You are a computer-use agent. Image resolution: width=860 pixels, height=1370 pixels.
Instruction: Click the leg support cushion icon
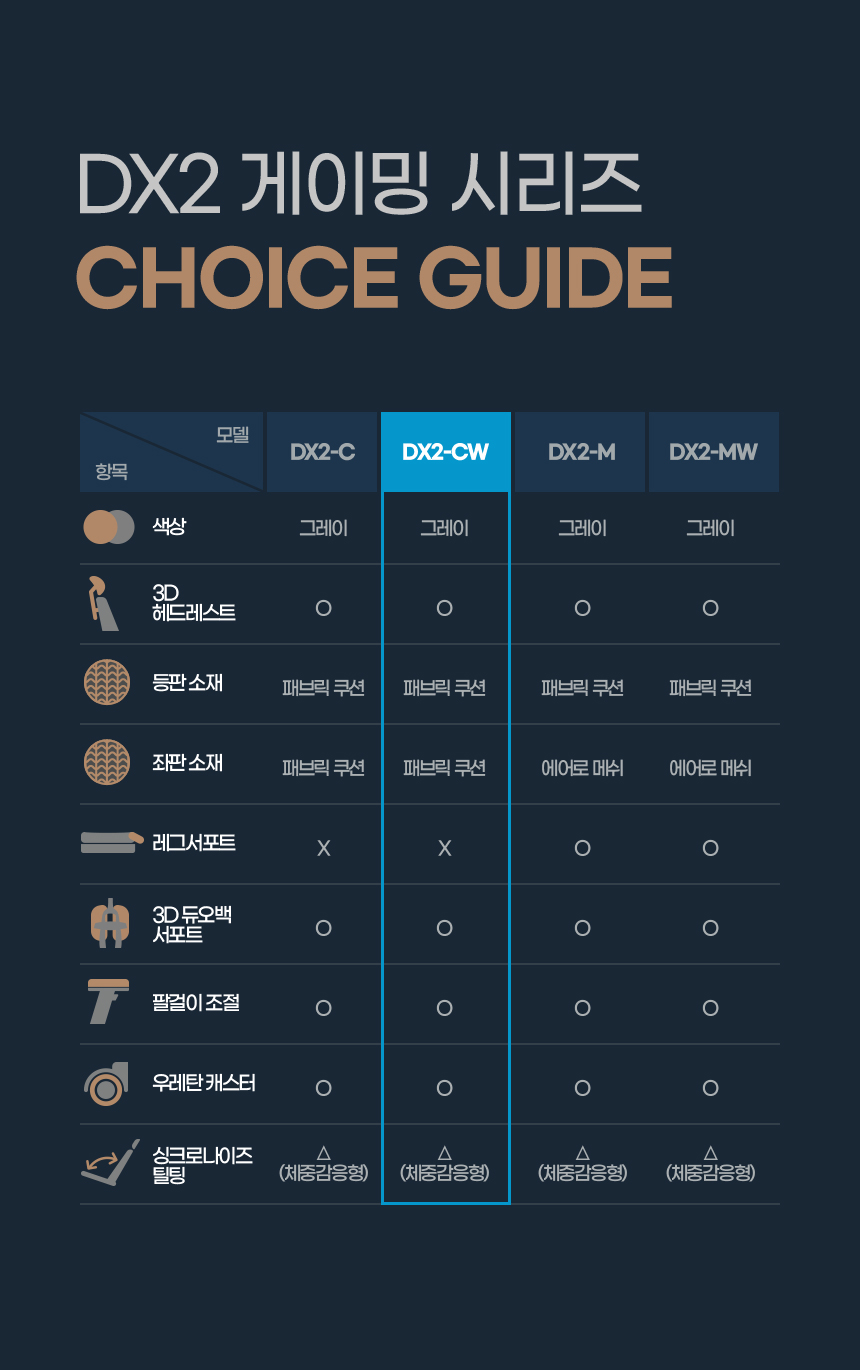pyautogui.click(x=108, y=842)
